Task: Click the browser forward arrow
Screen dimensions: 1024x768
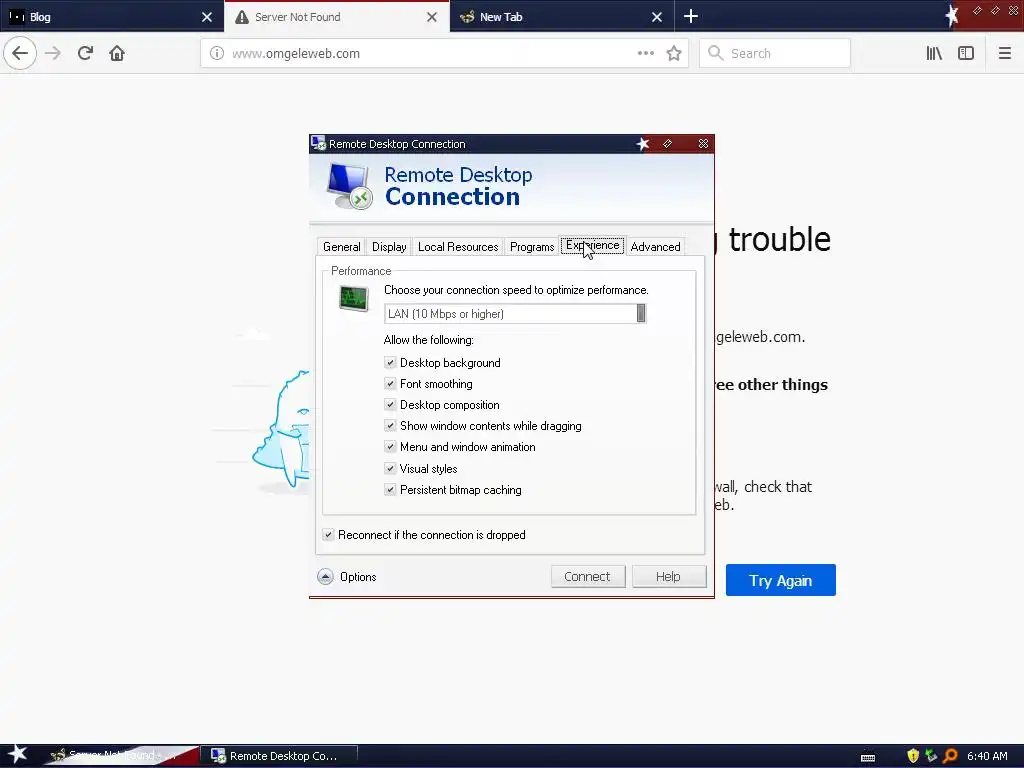Action: [x=53, y=53]
